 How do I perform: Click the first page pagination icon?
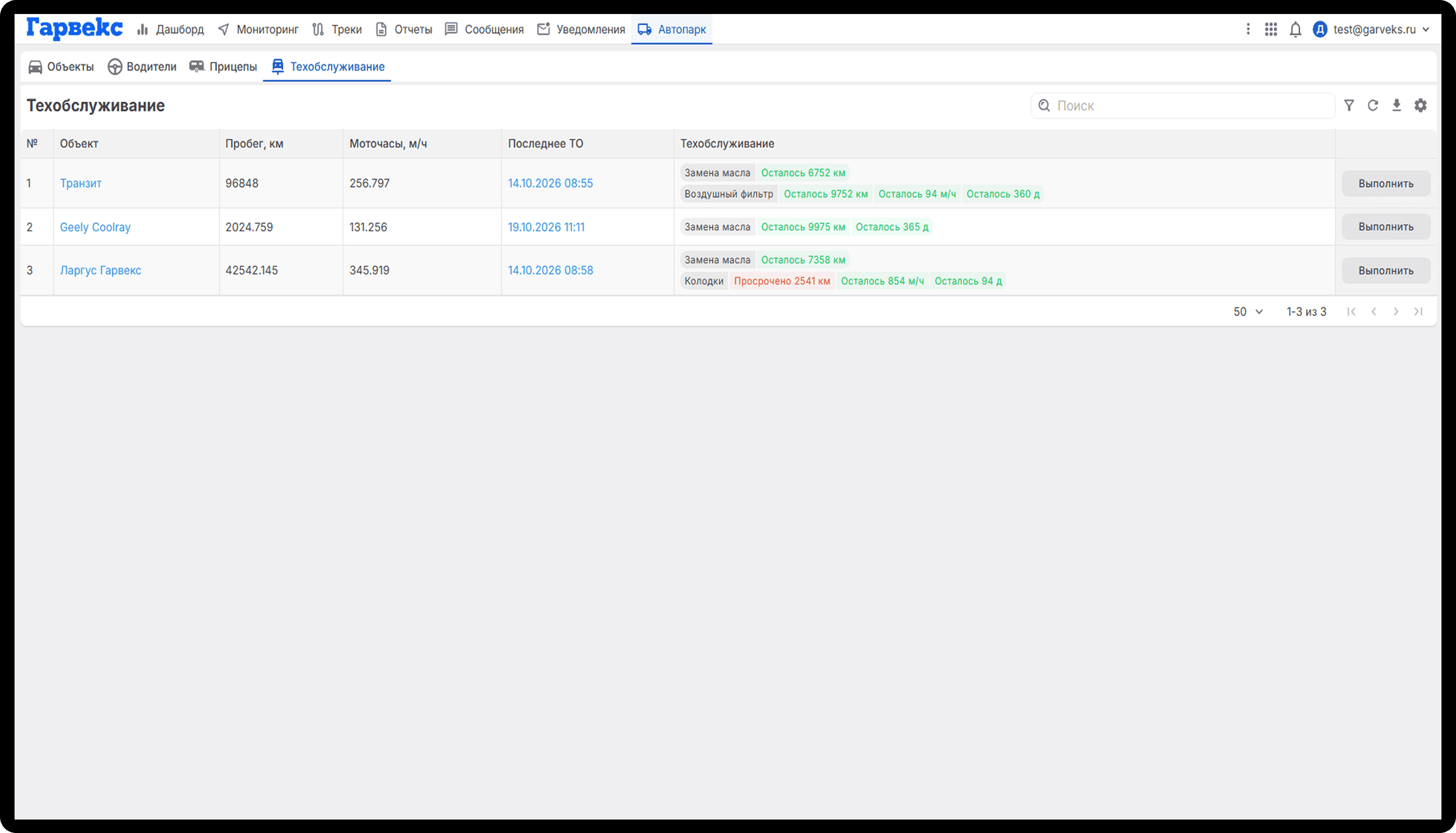coord(1351,312)
